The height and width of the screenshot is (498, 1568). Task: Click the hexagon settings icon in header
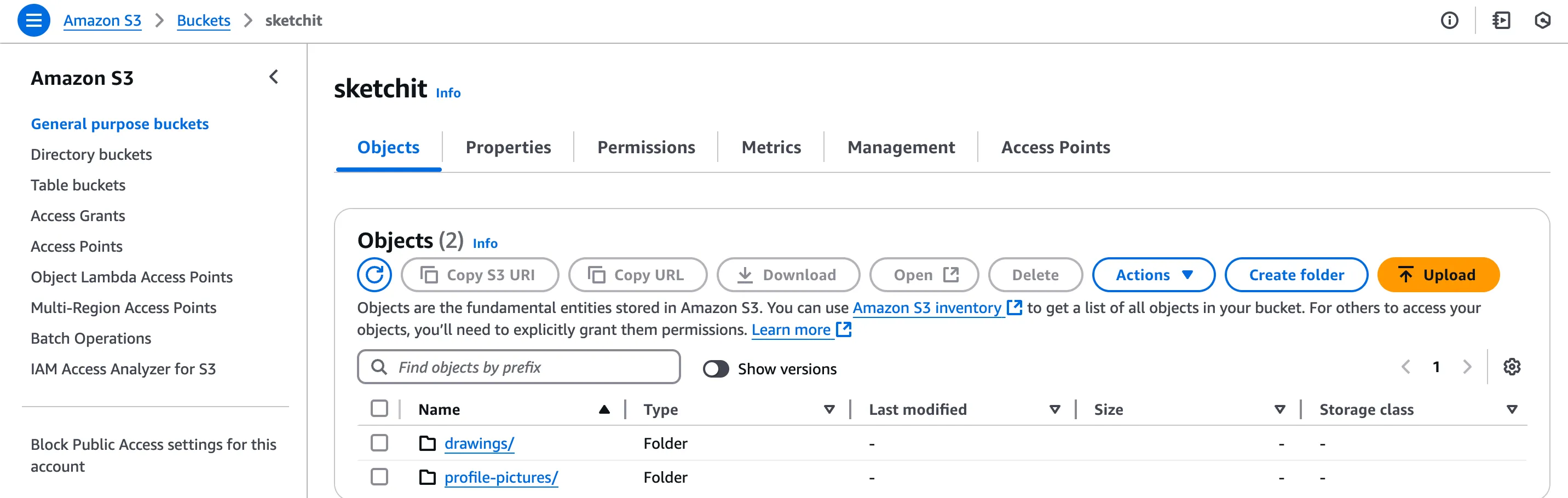coord(1542,21)
